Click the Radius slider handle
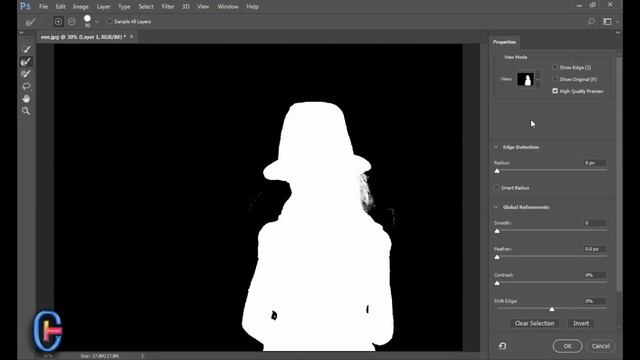The width and height of the screenshot is (640, 360). (497, 171)
